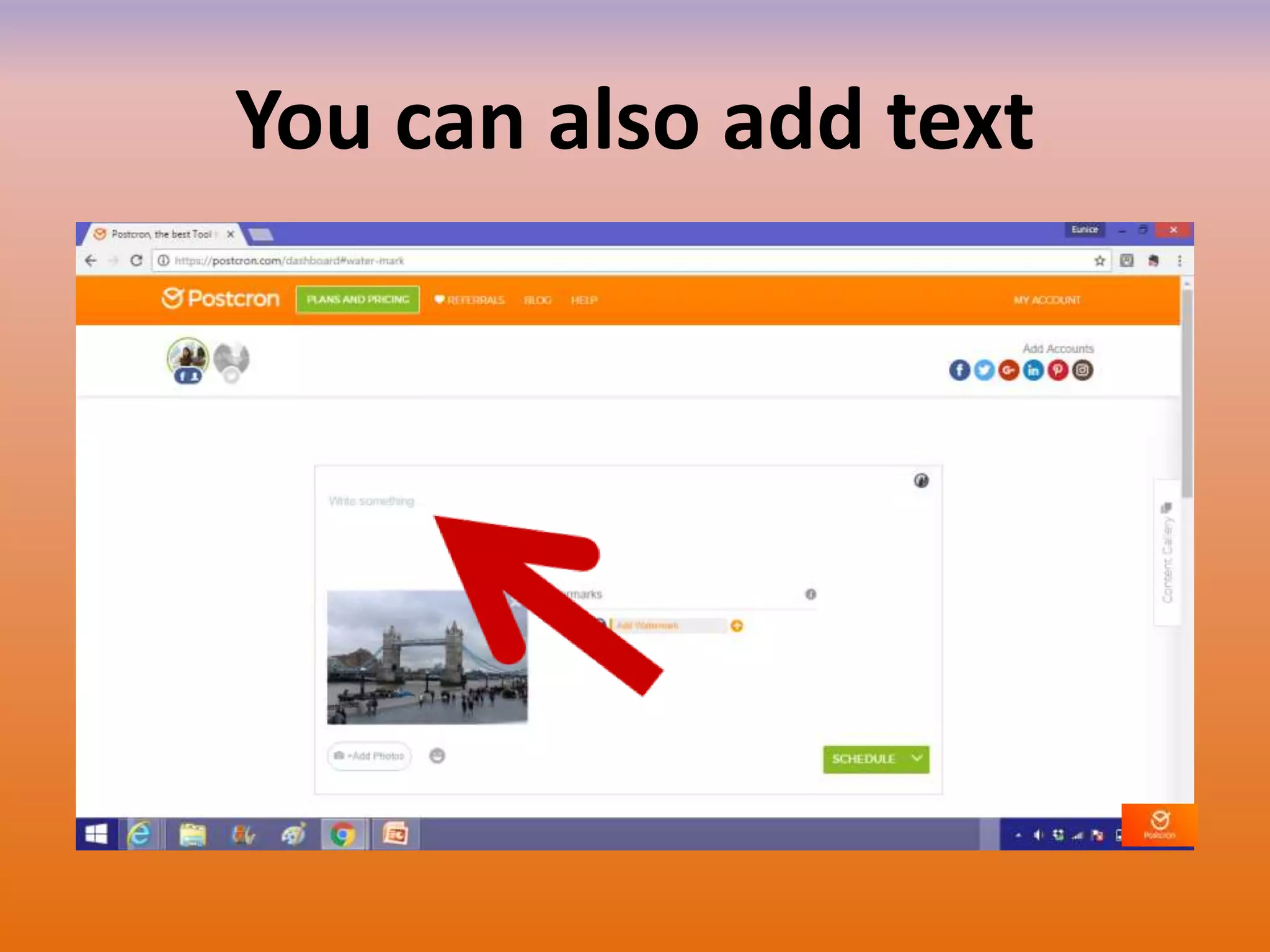Add a LinkedIn account

pos(1033,371)
